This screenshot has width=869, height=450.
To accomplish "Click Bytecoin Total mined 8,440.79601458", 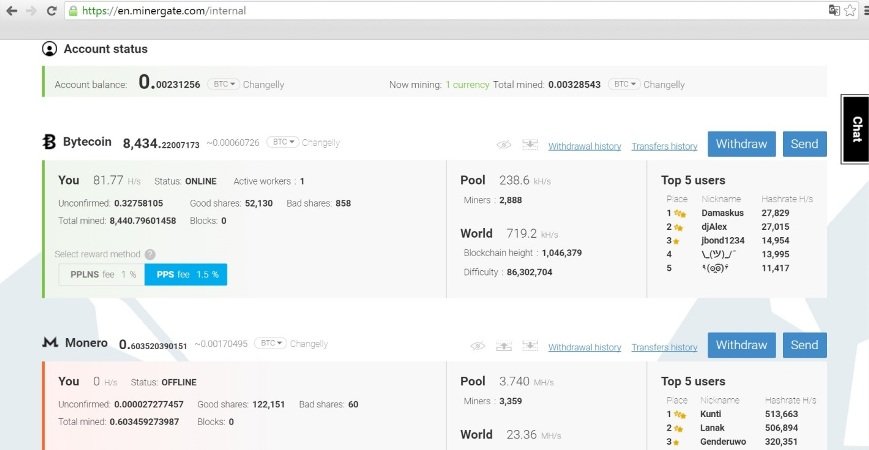I will click(143, 221).
